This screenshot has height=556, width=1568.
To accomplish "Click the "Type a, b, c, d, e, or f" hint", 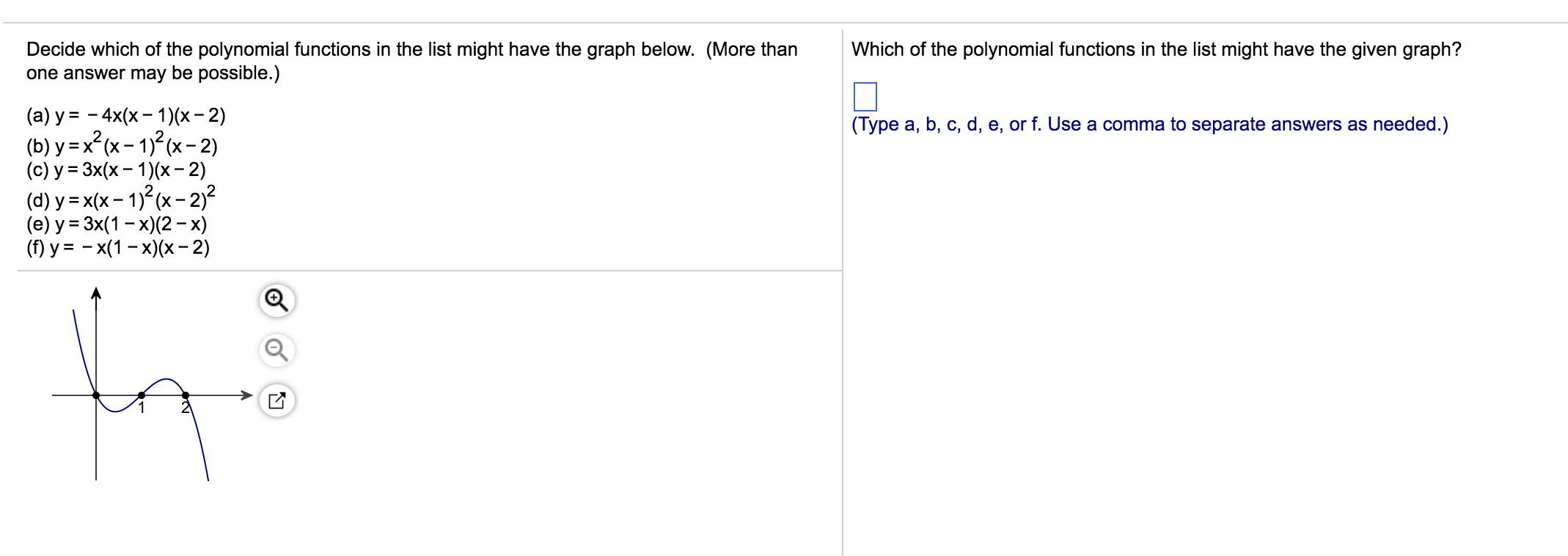I will tap(1149, 125).
